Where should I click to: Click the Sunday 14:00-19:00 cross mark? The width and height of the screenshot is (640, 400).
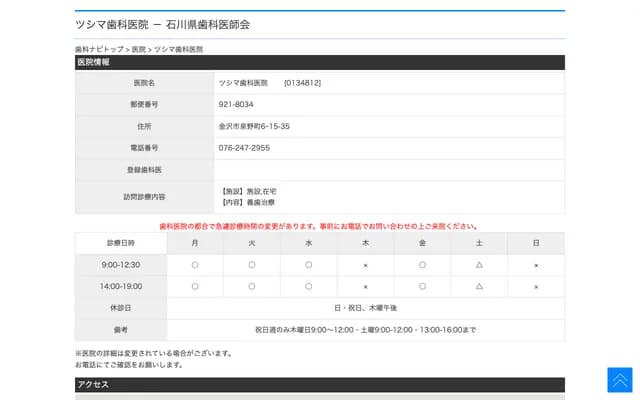point(536,286)
